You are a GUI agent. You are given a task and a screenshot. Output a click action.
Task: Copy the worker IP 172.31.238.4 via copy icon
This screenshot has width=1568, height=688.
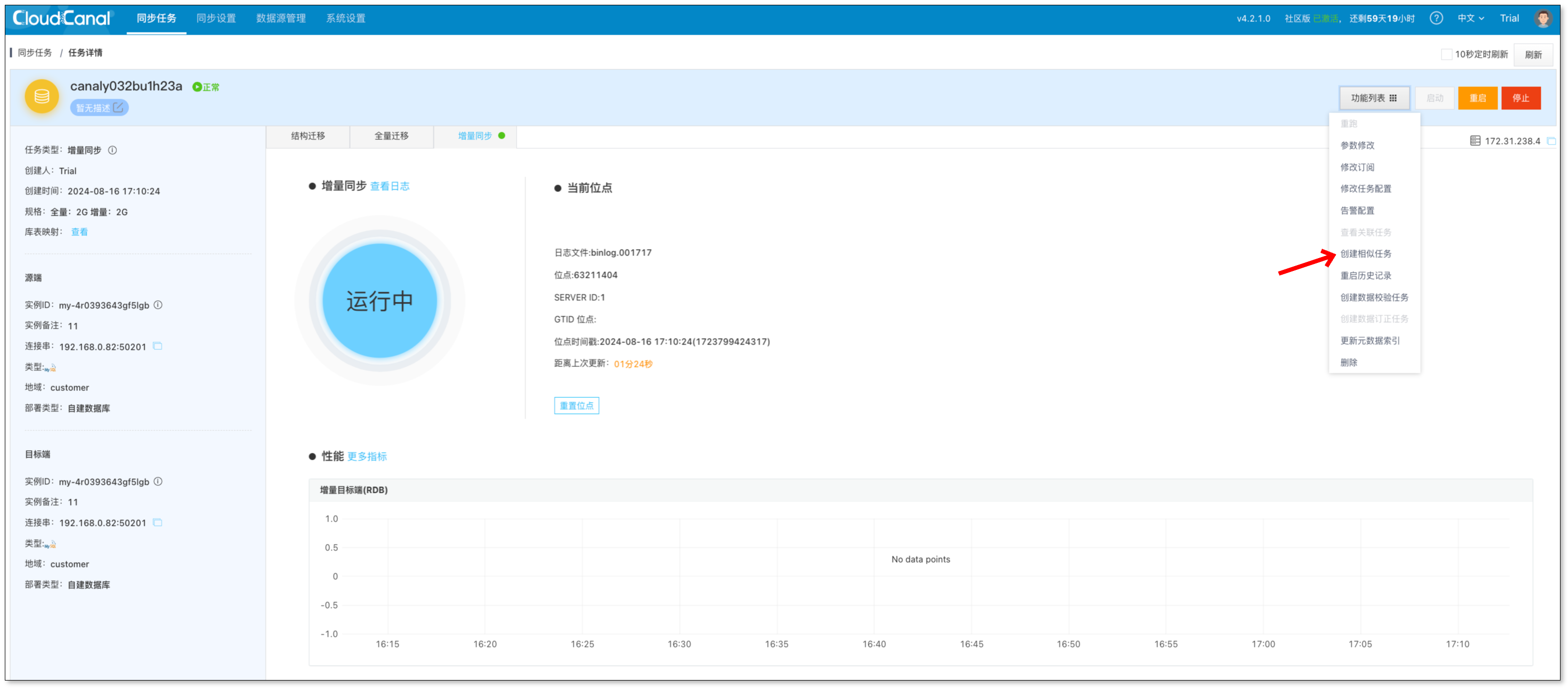(1552, 140)
